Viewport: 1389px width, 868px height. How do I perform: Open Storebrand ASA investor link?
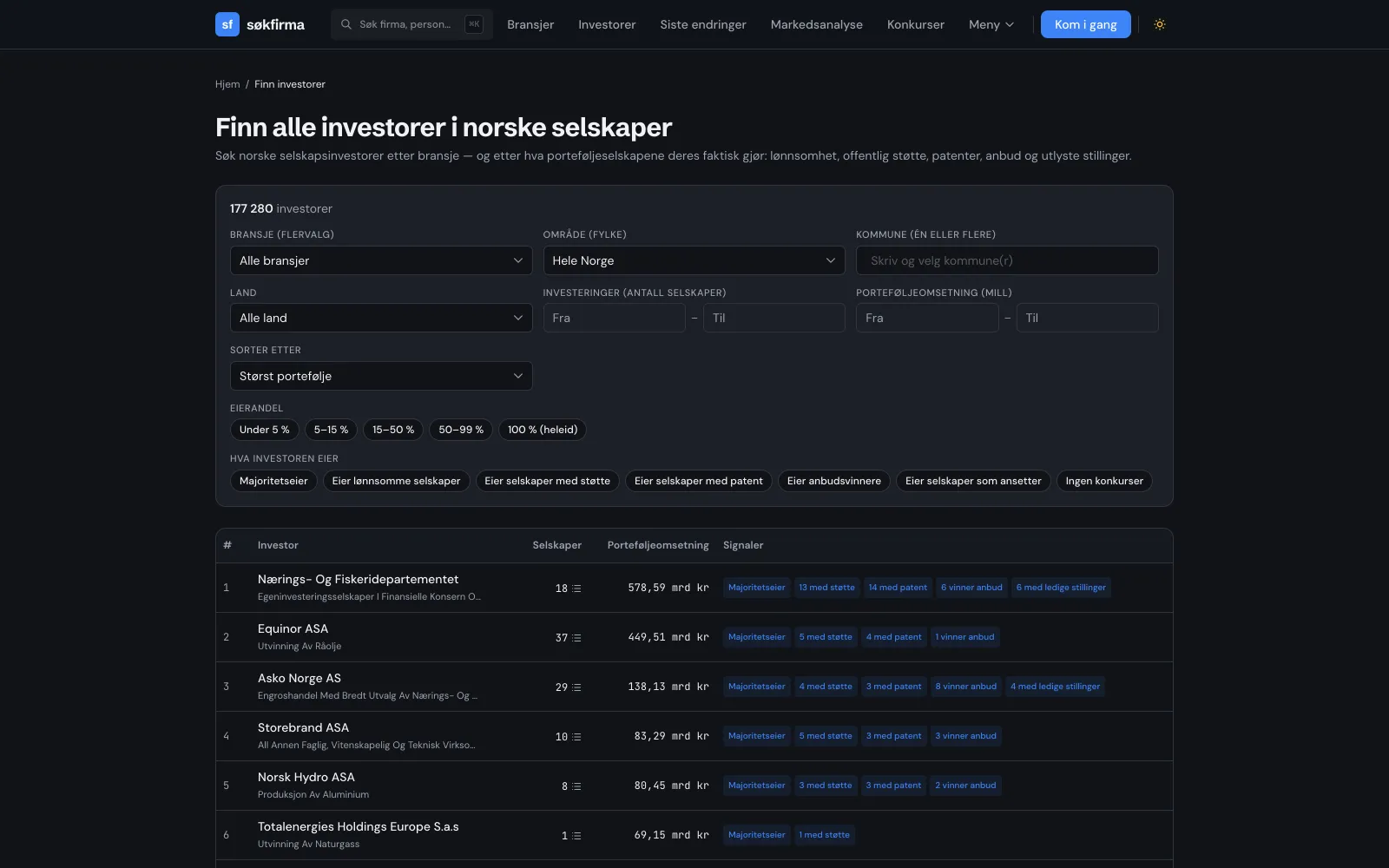[303, 727]
